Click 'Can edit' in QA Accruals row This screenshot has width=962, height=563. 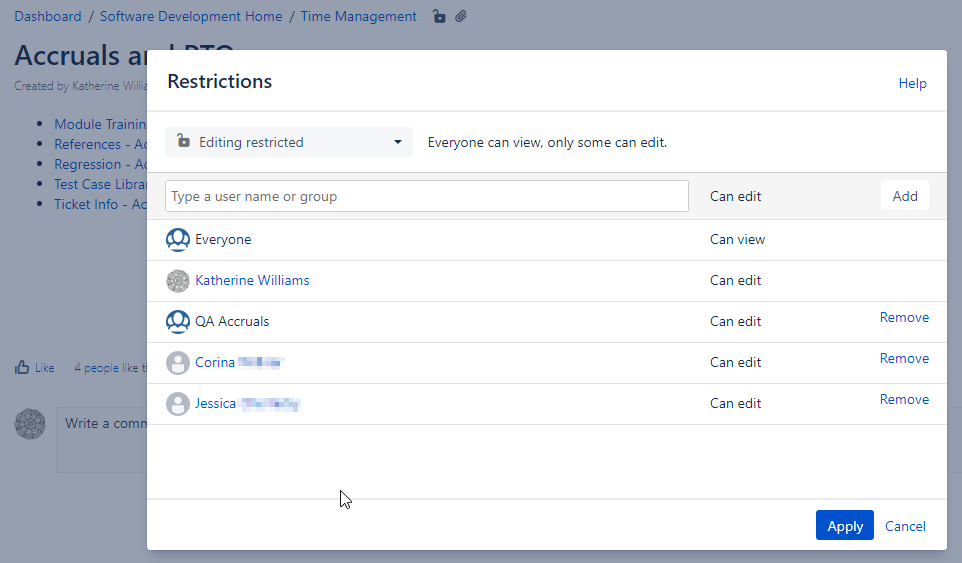tap(735, 321)
